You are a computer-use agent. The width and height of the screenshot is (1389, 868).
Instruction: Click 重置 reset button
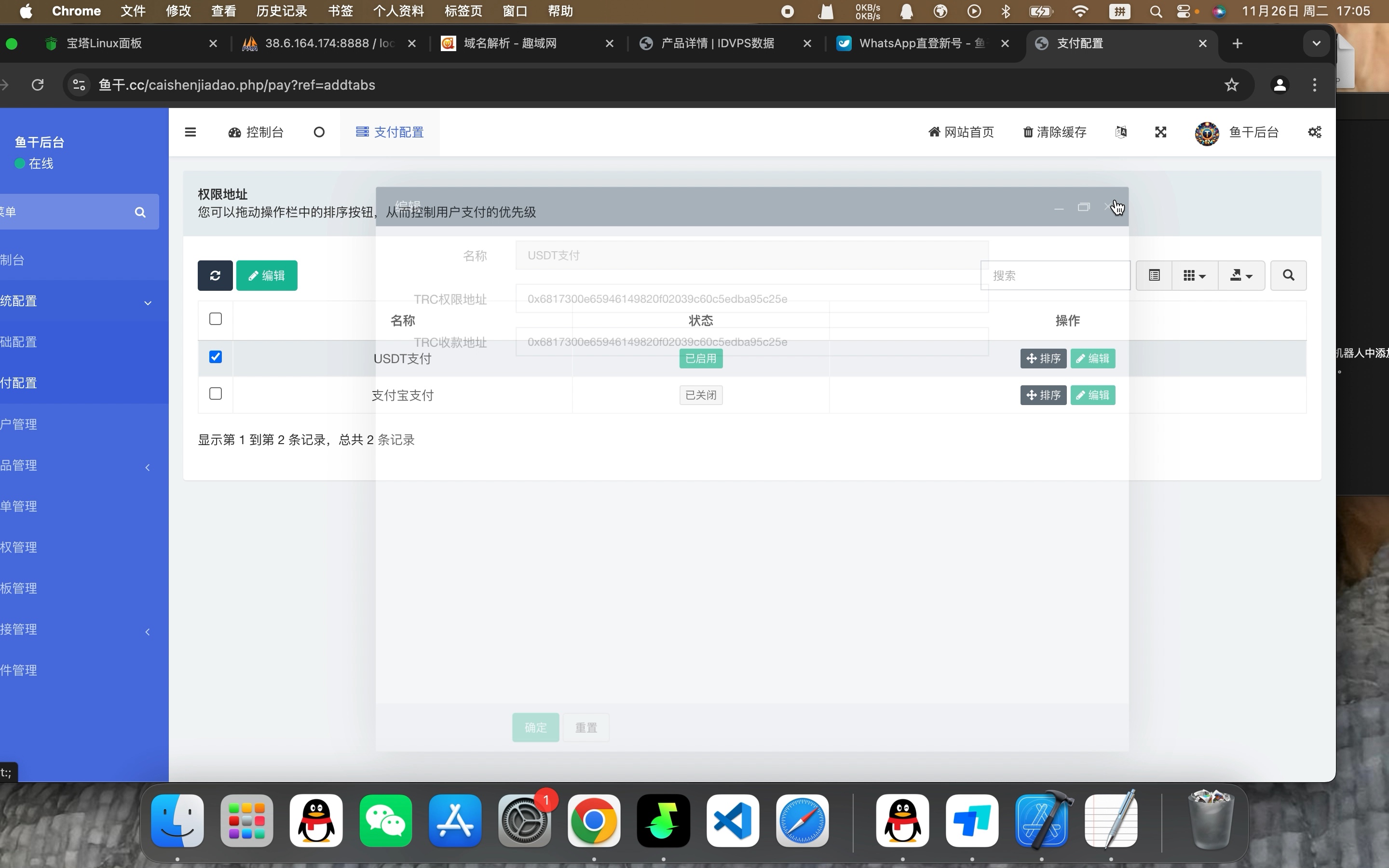pos(586,727)
